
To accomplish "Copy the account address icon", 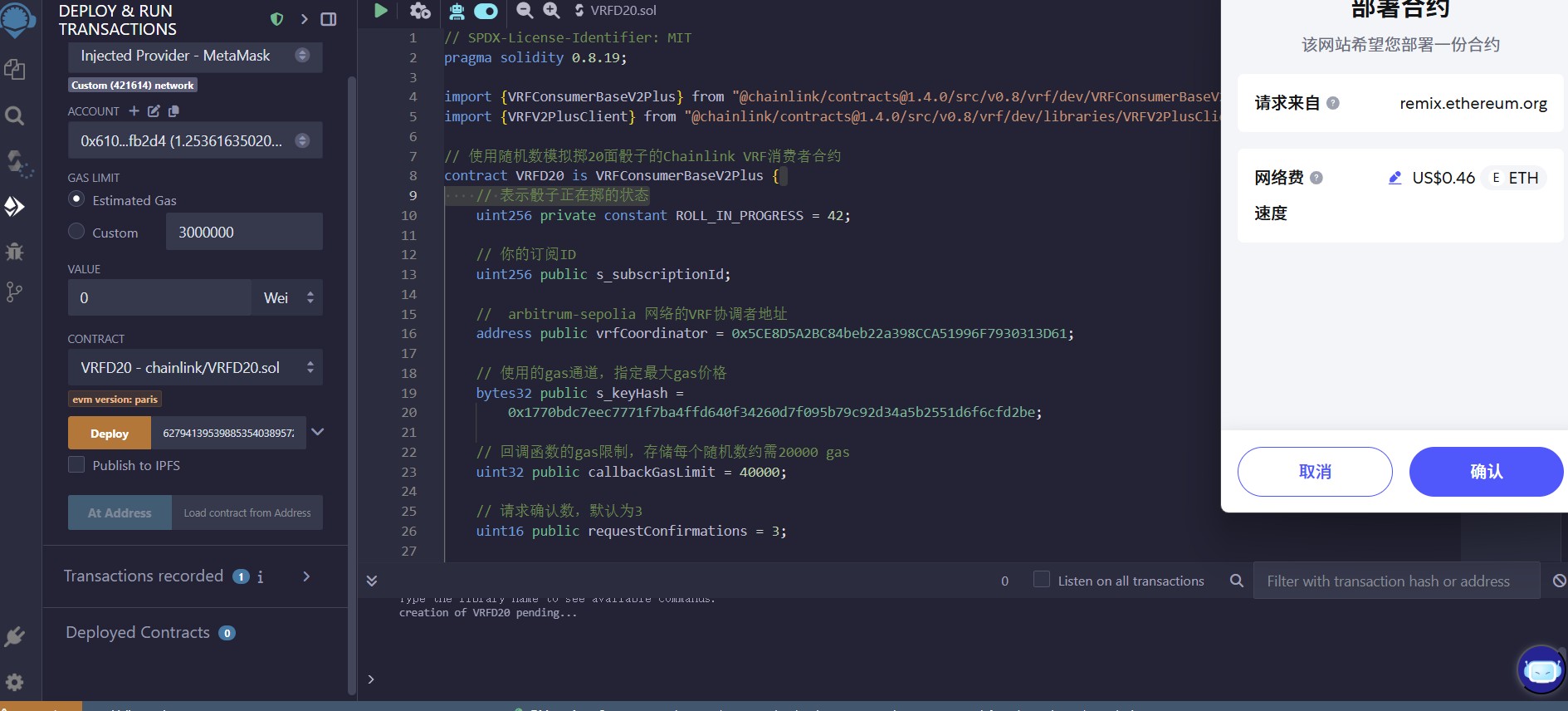I will pos(173,110).
